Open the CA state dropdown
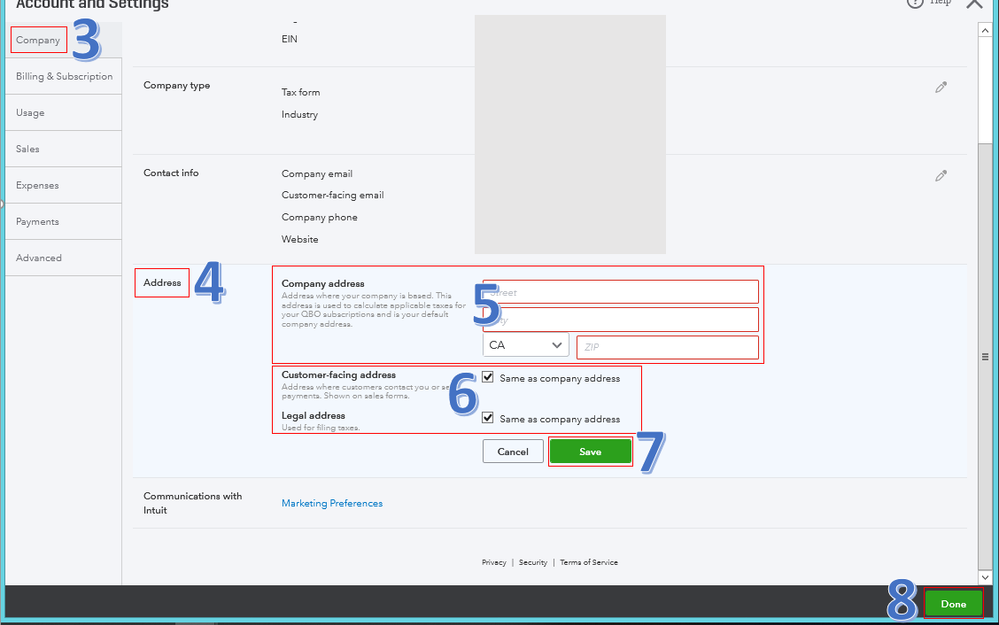The width and height of the screenshot is (999, 625). pyautogui.click(x=526, y=345)
